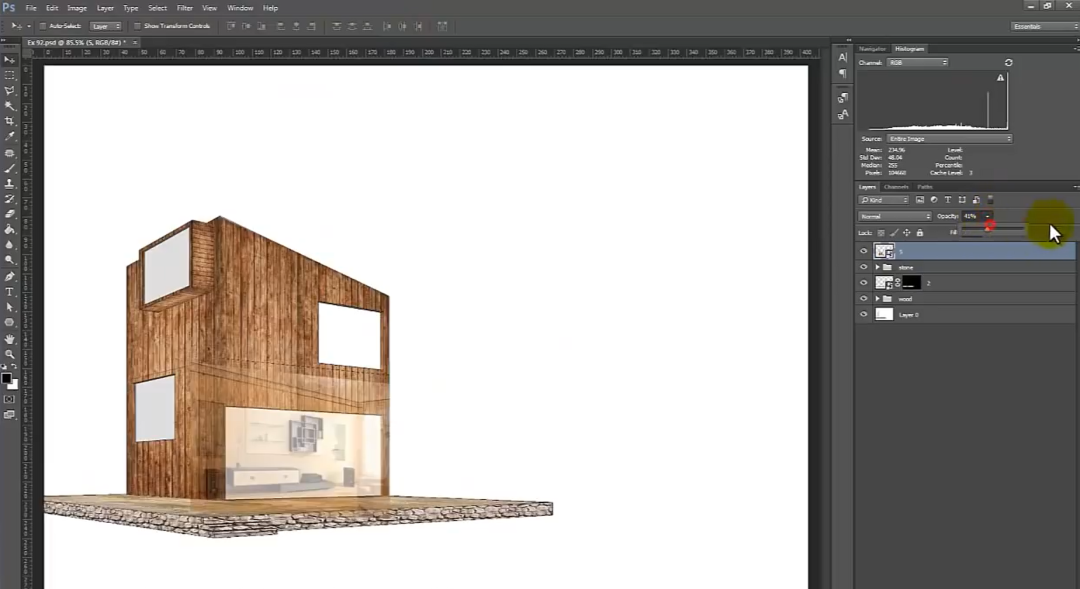This screenshot has height=589, width=1080.
Task: Pick the Rectangular Marquee tool
Action: point(10,75)
